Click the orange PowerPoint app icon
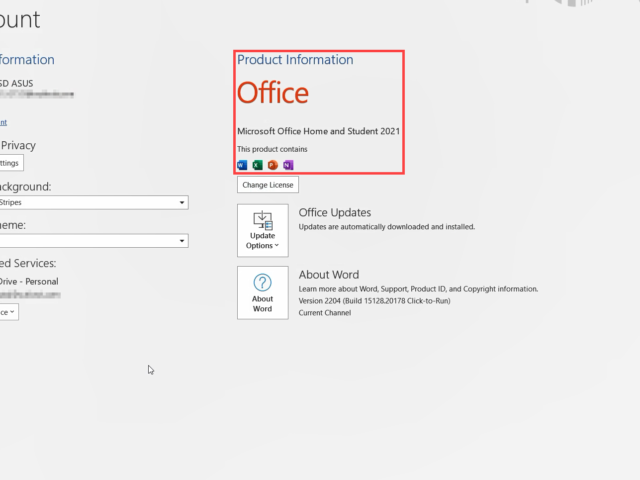640x480 pixels. pos(273,164)
